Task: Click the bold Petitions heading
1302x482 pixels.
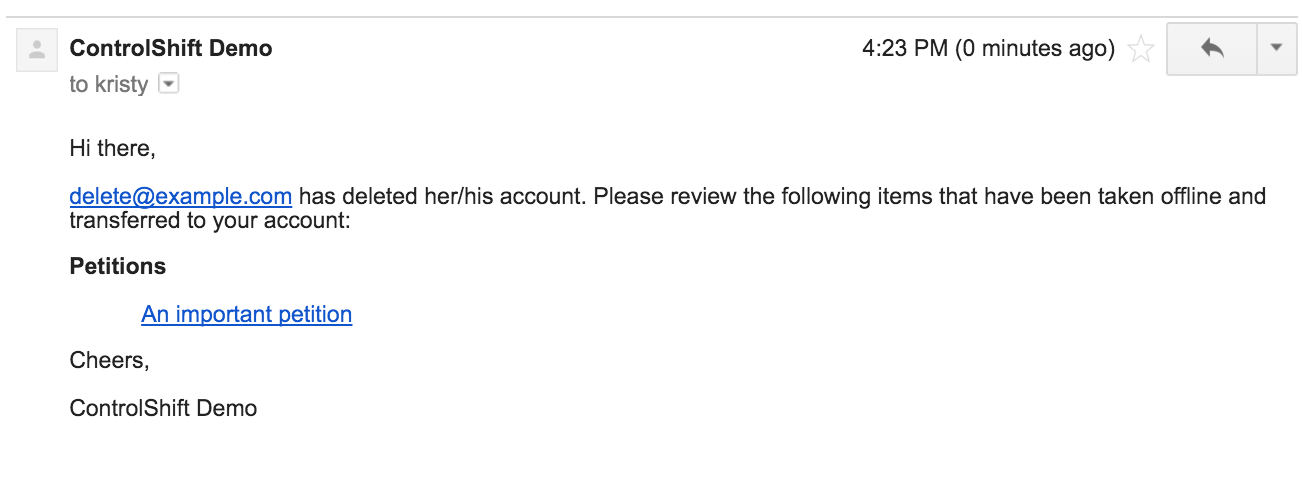Action: [118, 267]
